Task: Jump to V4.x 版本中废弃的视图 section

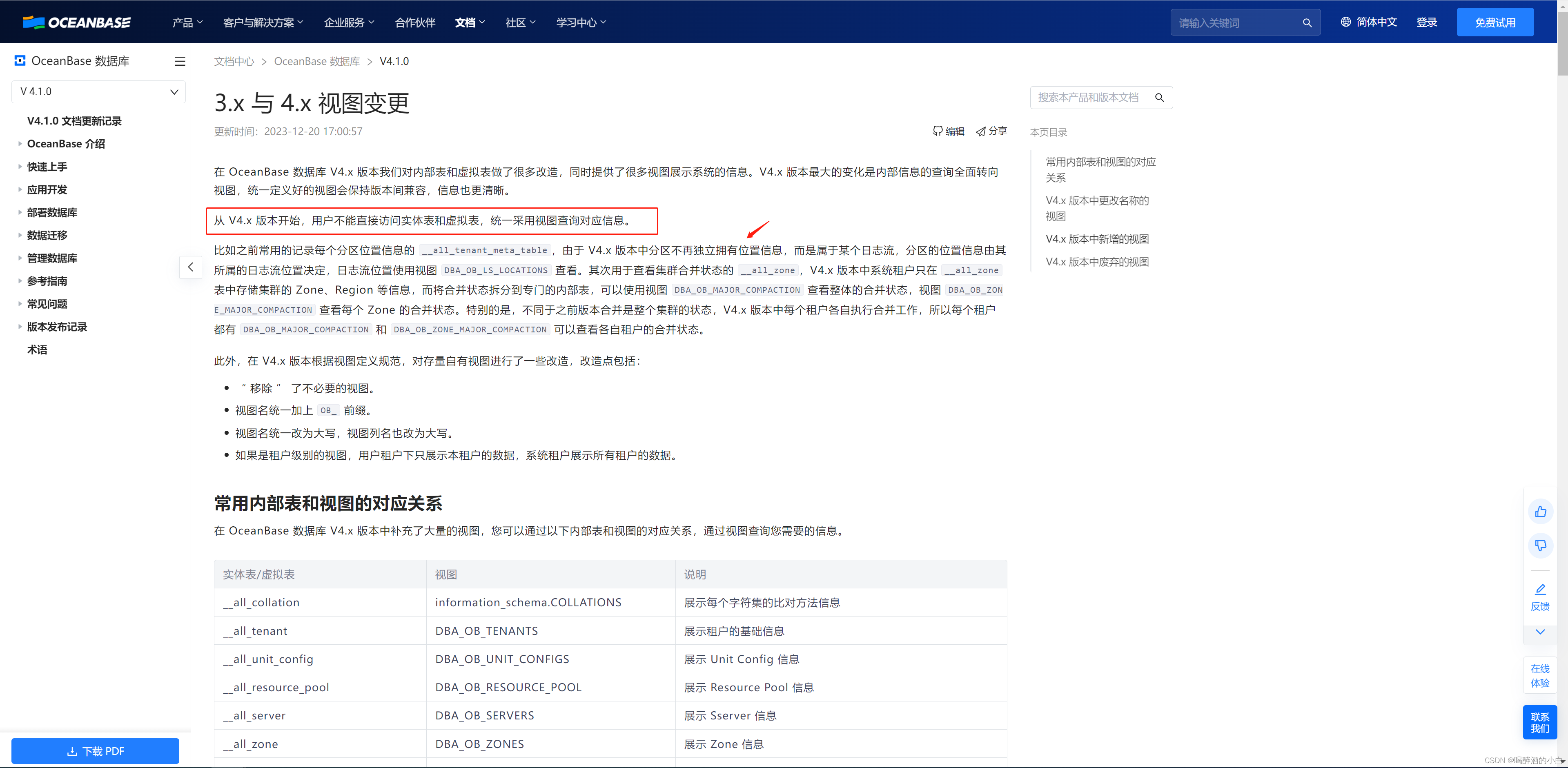Action: (x=1097, y=262)
